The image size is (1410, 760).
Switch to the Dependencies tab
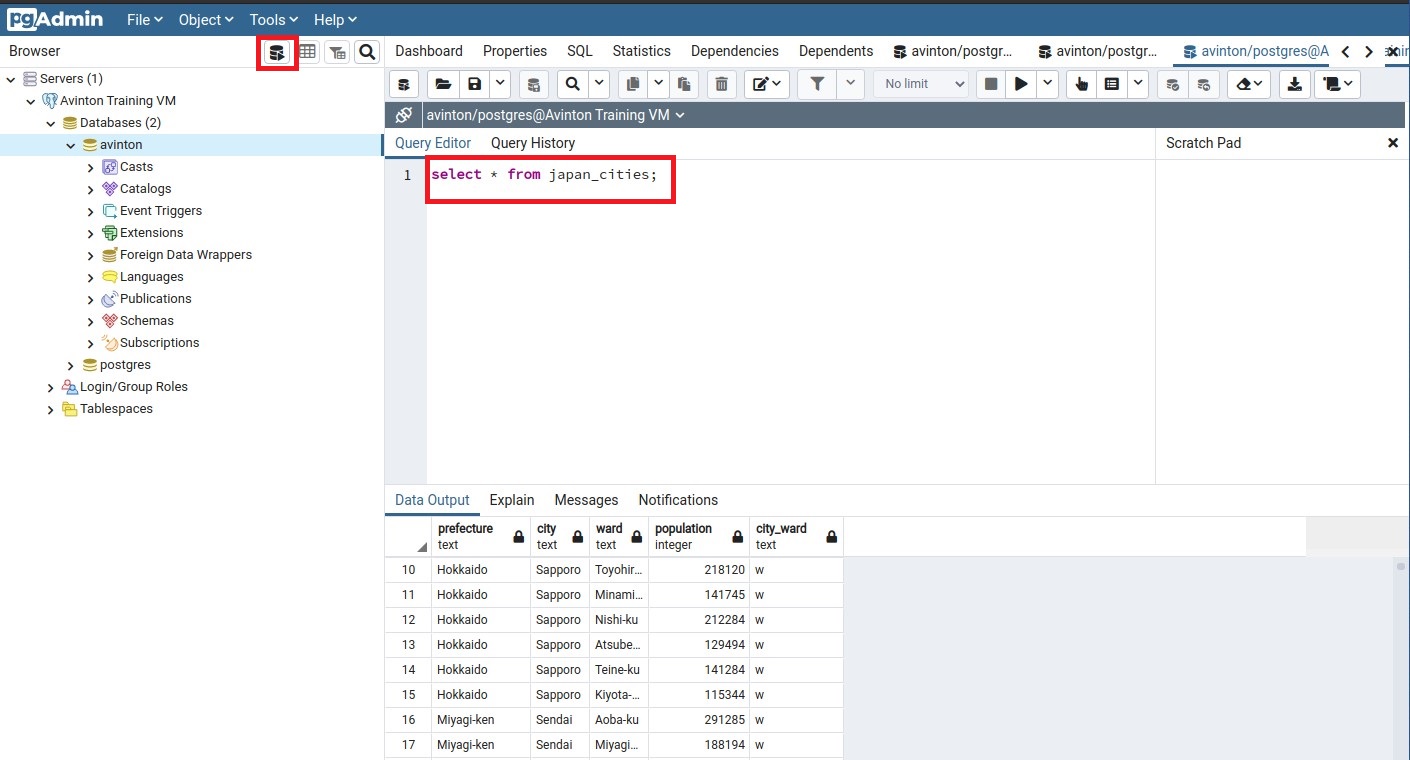pyautogui.click(x=735, y=51)
